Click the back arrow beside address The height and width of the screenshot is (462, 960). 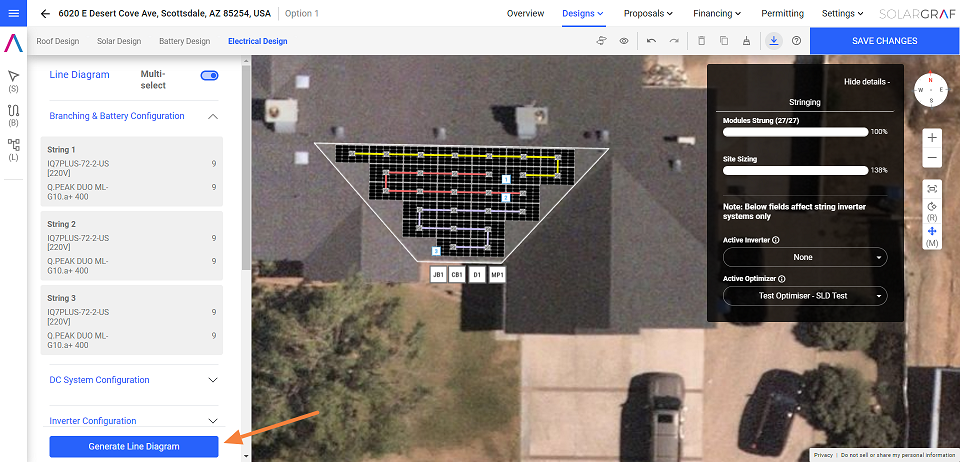pyautogui.click(x=45, y=14)
